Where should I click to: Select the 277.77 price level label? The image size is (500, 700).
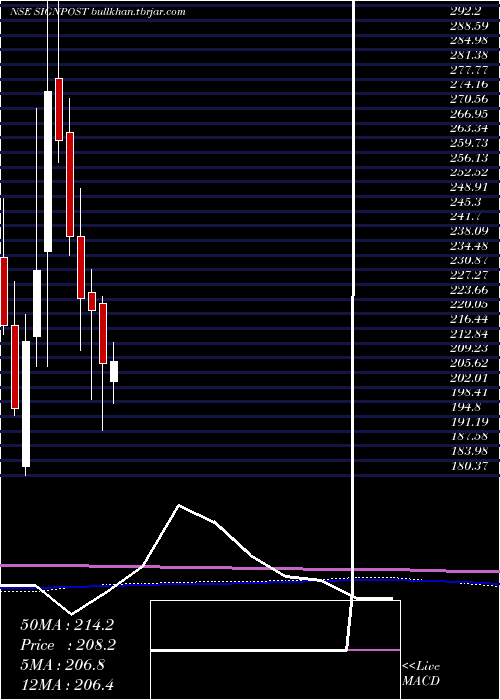pos(469,71)
